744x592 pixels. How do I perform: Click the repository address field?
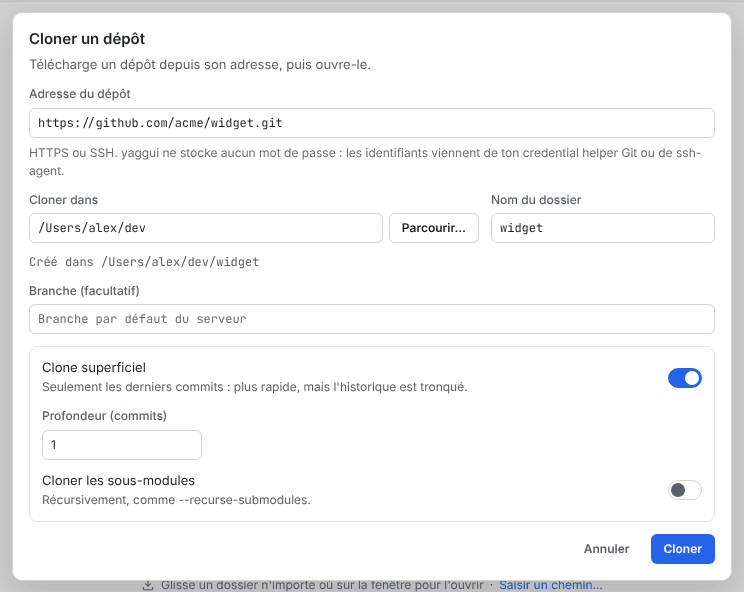coord(372,123)
